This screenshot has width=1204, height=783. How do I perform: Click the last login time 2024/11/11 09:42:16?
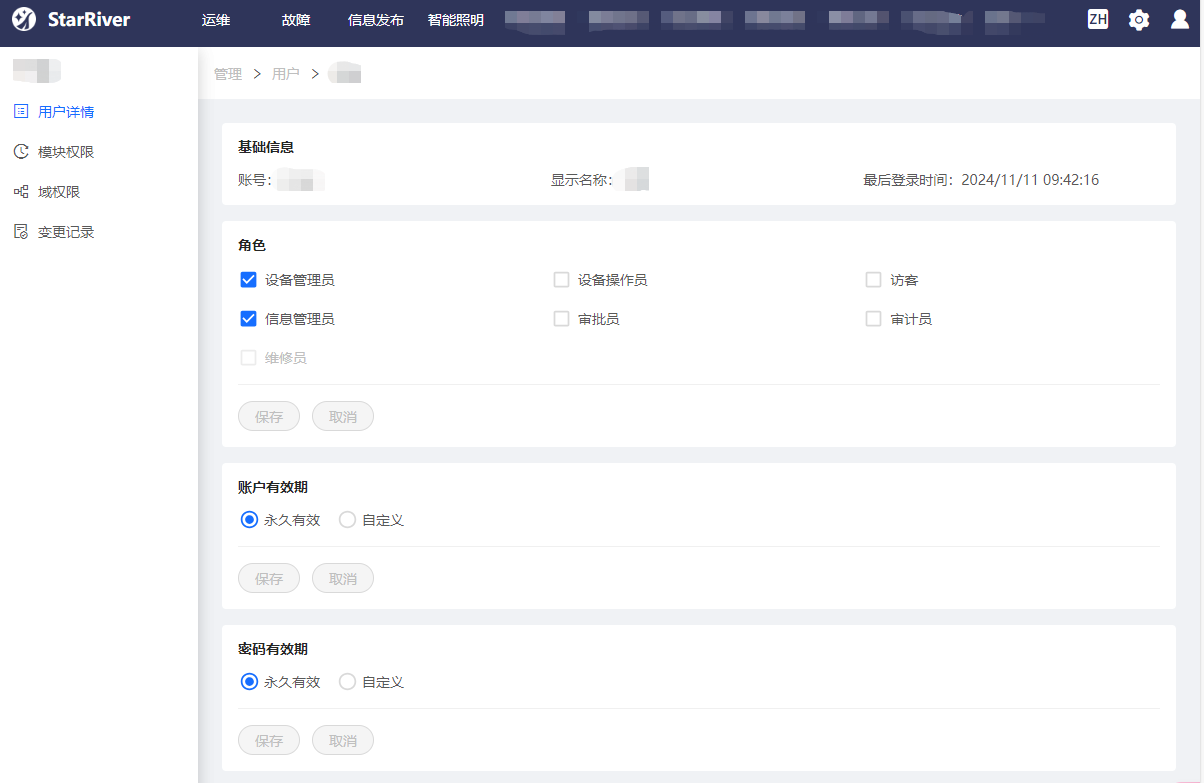pos(1030,180)
